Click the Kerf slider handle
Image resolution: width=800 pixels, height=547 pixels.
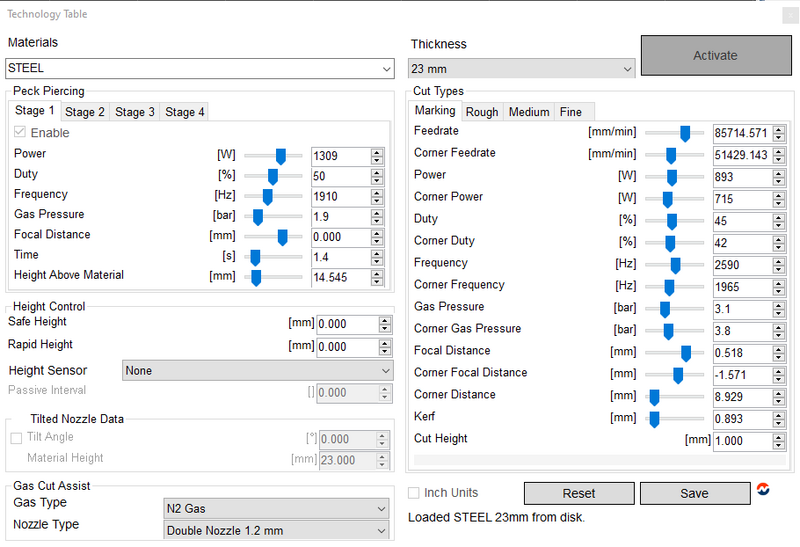click(654, 418)
